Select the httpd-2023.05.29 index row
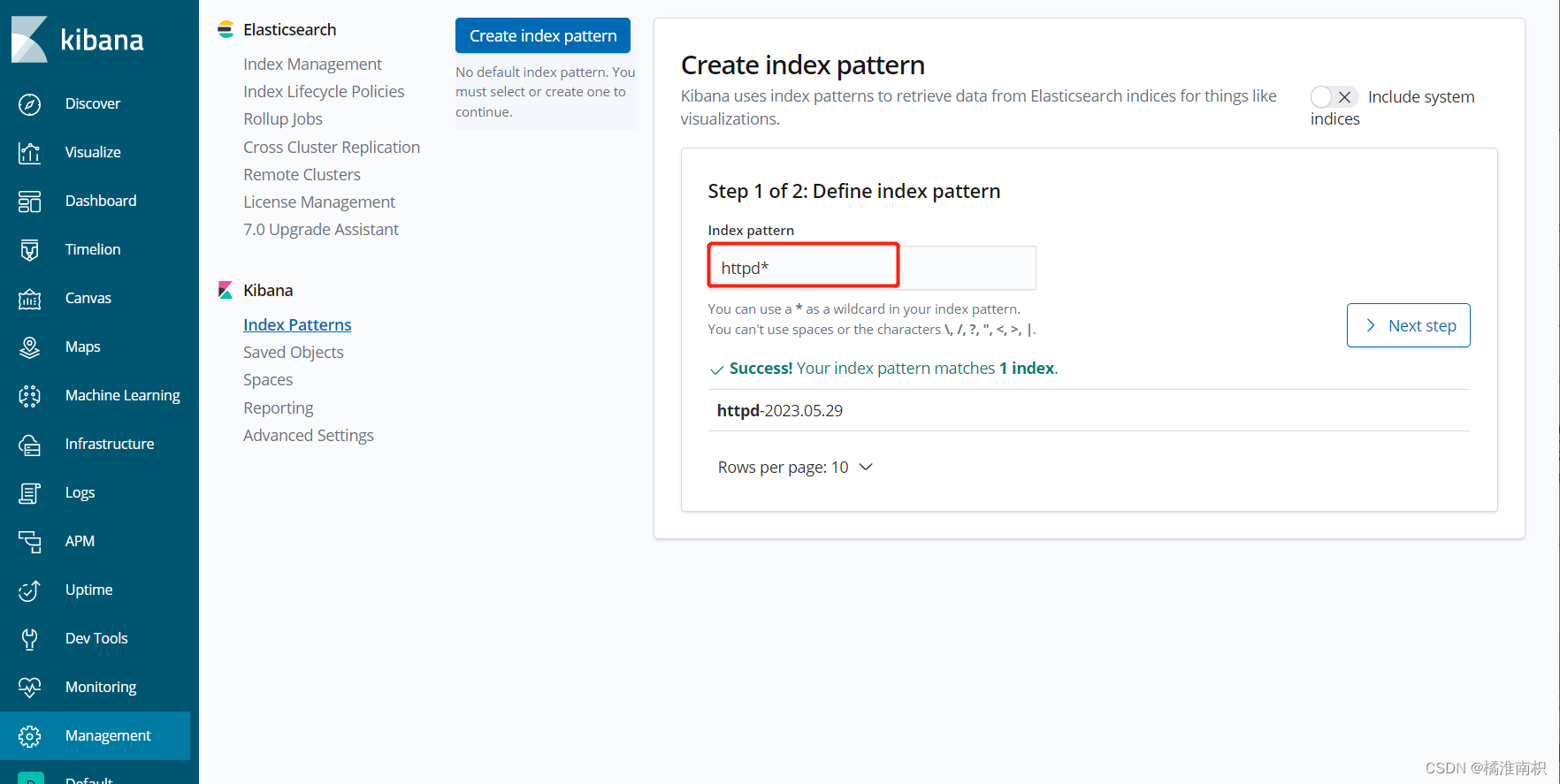The image size is (1560, 784). coord(1089,410)
